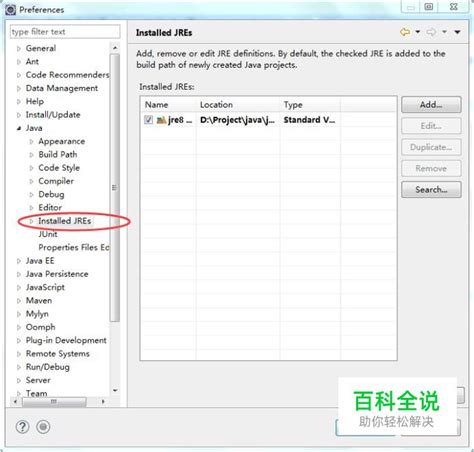Expand the Install/Update node

coord(19,115)
